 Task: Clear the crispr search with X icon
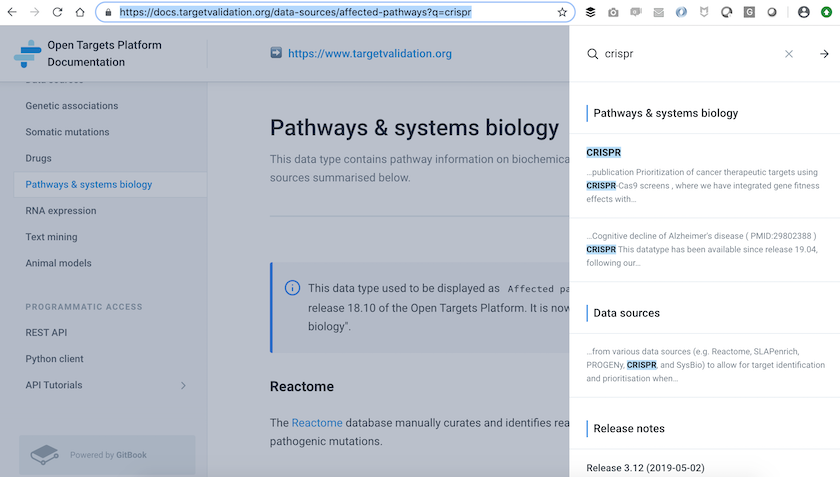click(789, 54)
